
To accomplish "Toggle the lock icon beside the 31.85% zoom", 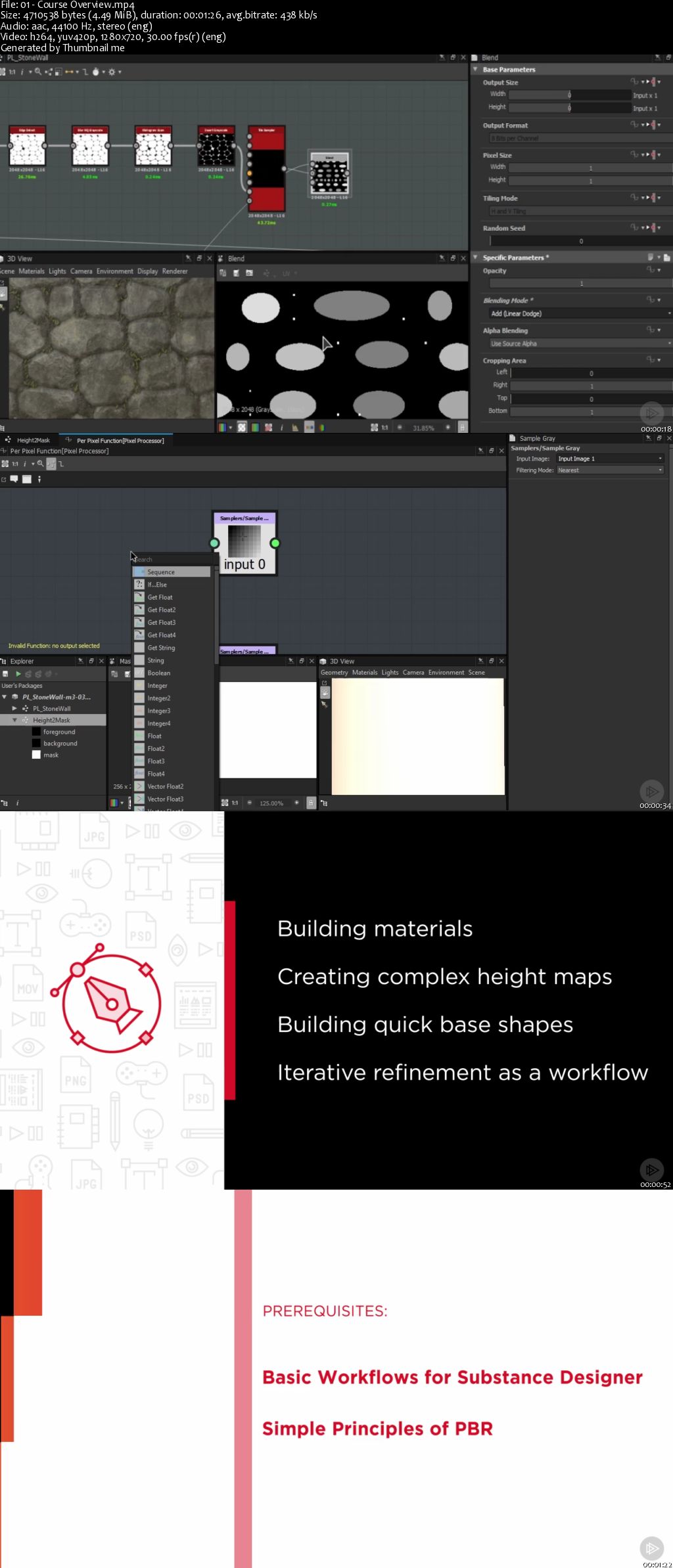I will click(463, 428).
